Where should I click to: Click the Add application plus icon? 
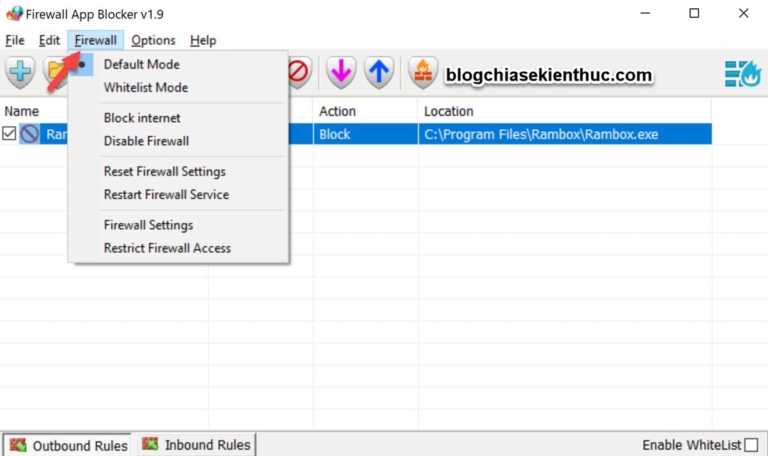21,73
